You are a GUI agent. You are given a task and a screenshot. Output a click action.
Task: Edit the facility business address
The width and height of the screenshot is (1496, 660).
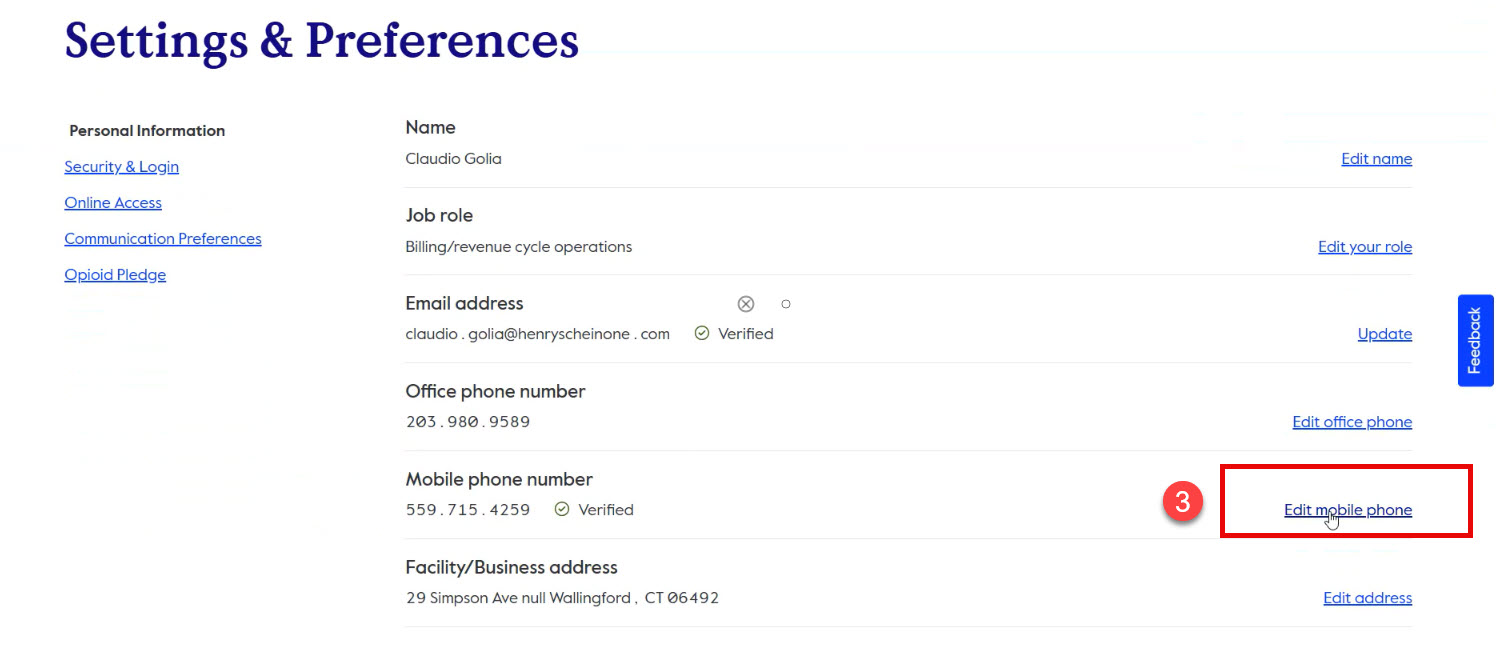[x=1367, y=597]
